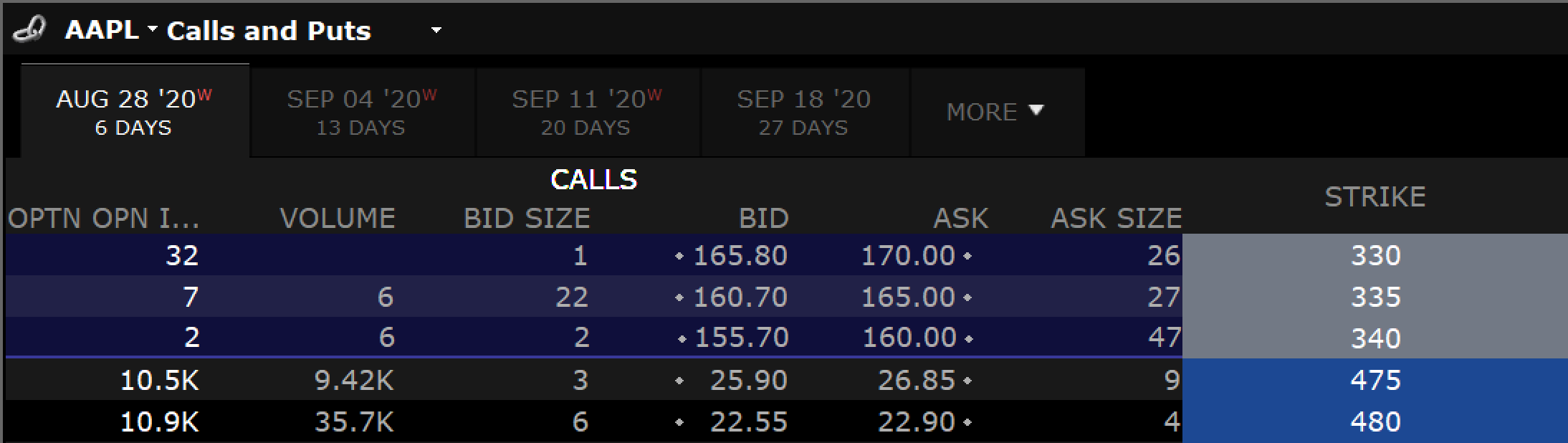Switch to the SEP 04 '20 tab
This screenshot has width=1568, height=443.
pyautogui.click(x=361, y=112)
